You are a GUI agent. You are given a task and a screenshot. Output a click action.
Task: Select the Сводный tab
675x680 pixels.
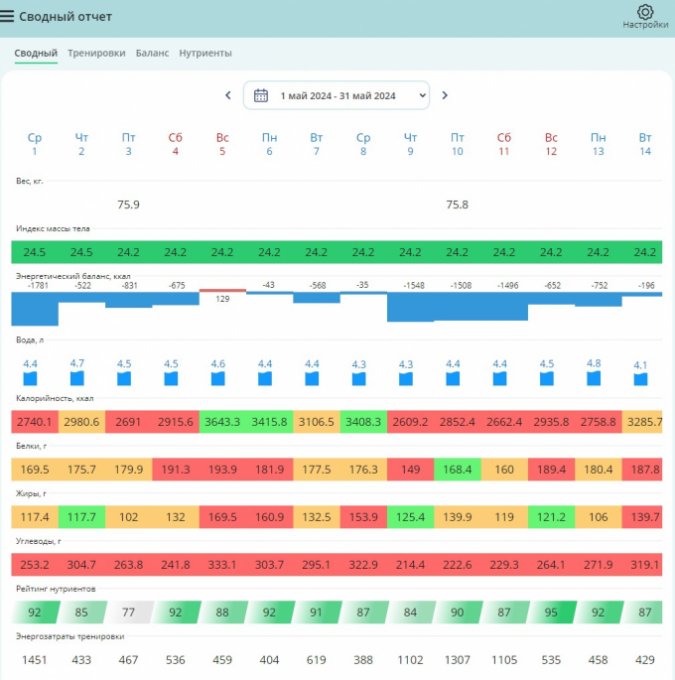pos(35,53)
